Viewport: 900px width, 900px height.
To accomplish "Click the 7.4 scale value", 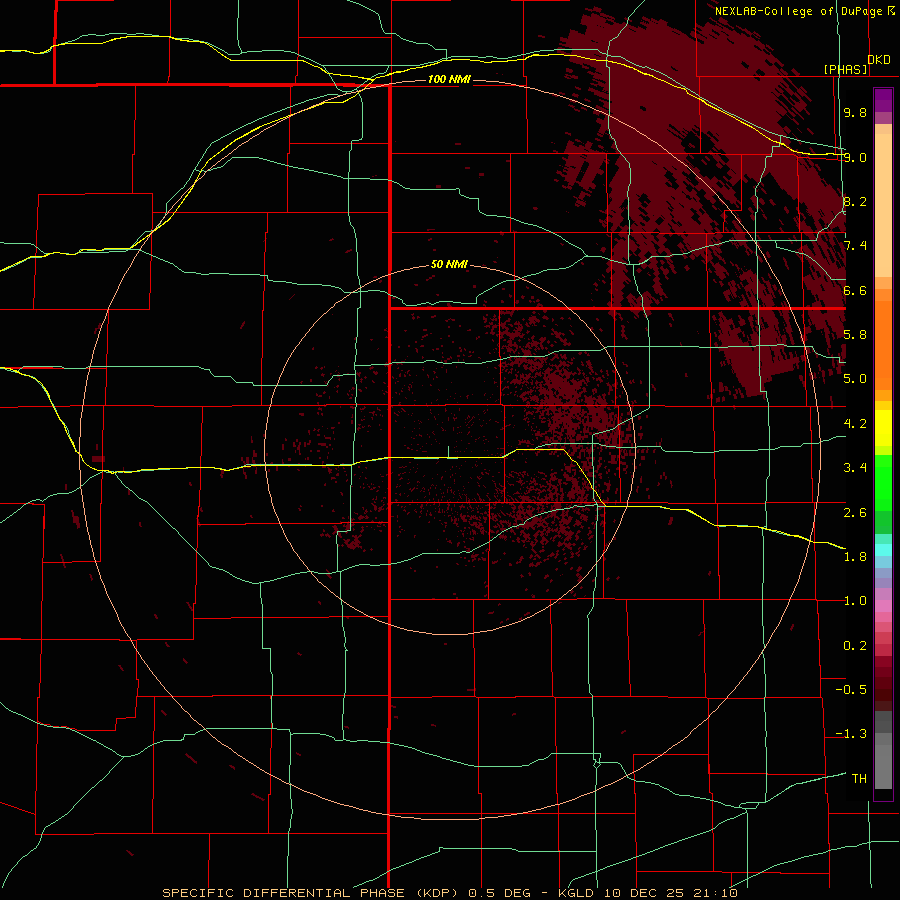I will point(855,246).
